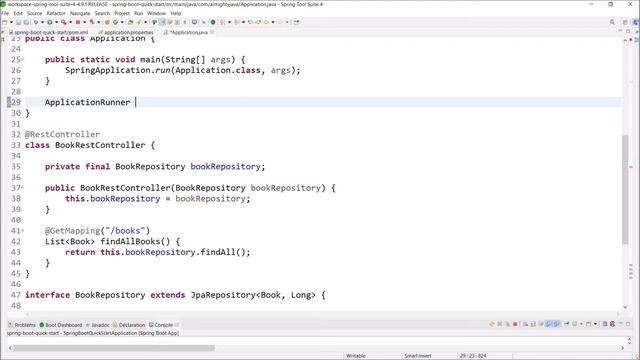Image resolution: width=640 pixels, height=360 pixels.
Task: Switch to the application.properties editor tab
Action: (x=128, y=32)
